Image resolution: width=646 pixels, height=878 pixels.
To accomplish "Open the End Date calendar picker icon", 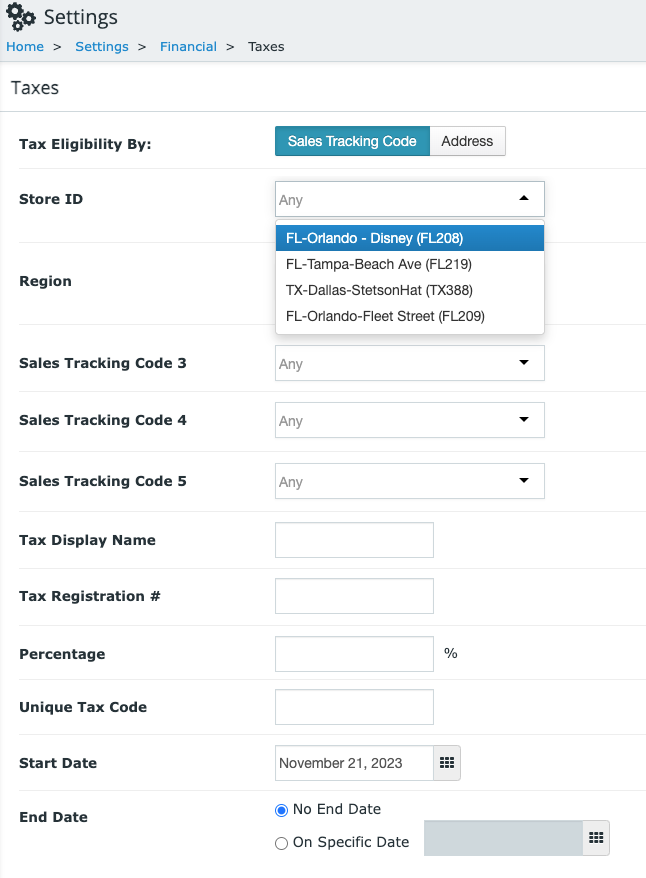I will [x=596, y=838].
